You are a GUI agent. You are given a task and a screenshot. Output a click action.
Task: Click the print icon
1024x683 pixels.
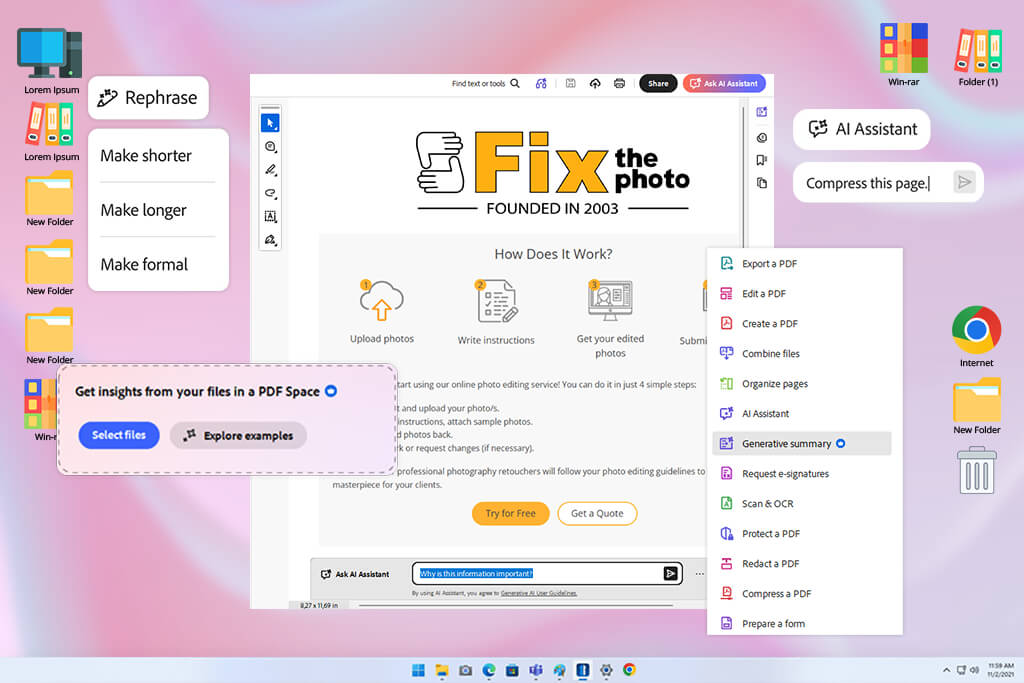(x=619, y=84)
